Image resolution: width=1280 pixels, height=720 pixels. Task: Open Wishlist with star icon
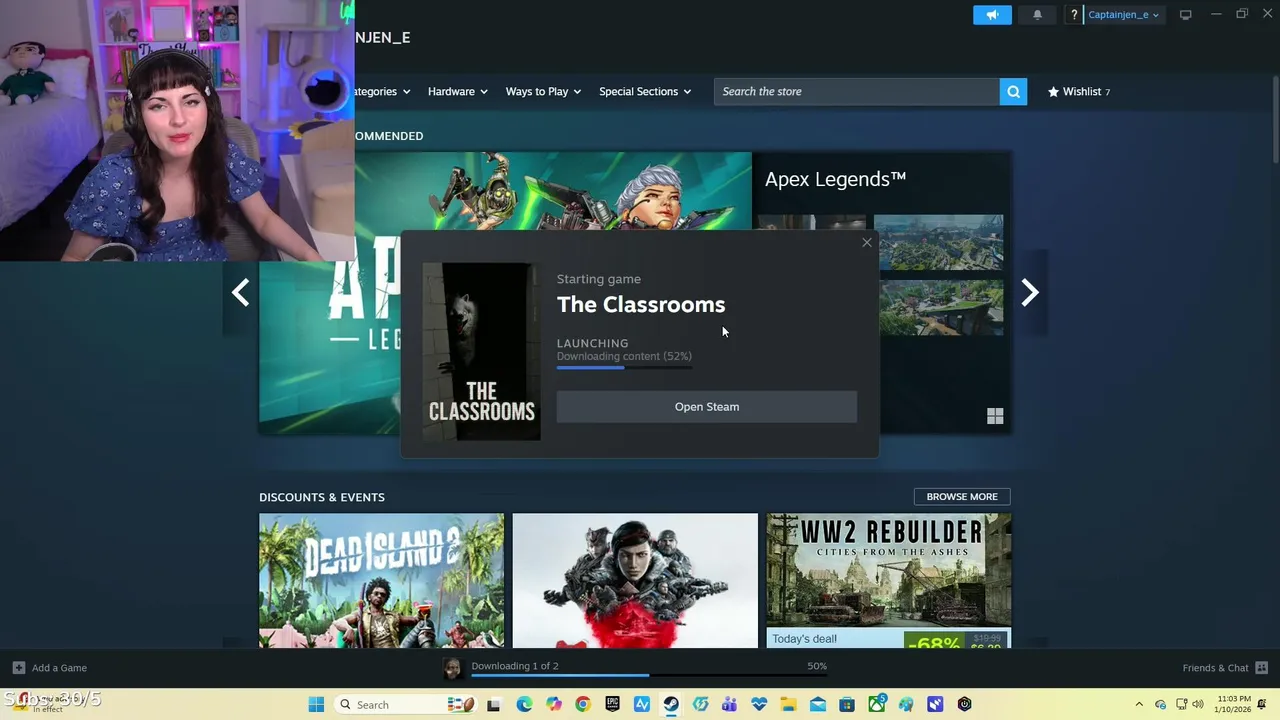click(x=1079, y=91)
